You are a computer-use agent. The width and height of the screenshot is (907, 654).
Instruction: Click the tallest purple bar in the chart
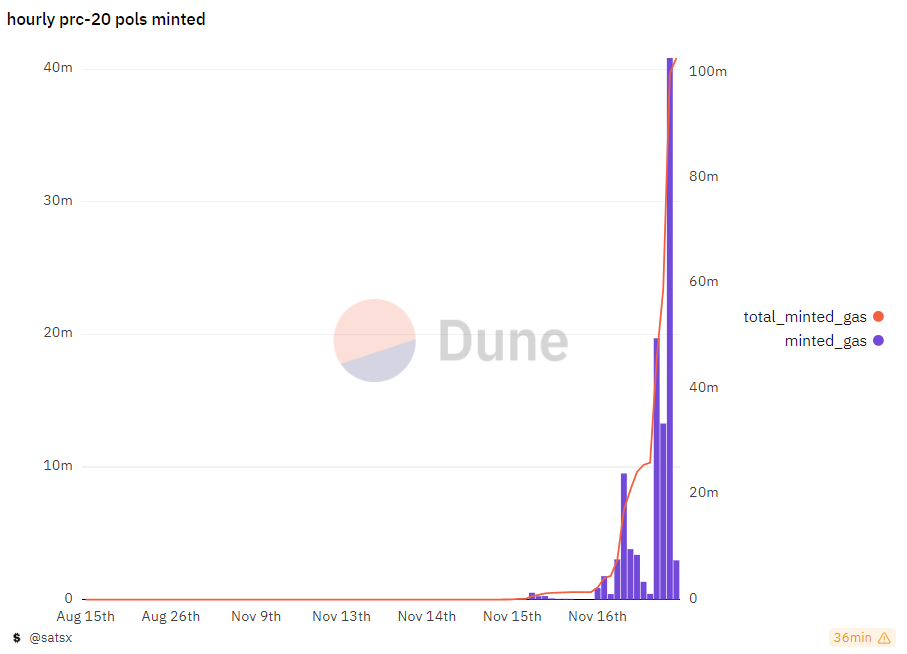tap(670, 330)
